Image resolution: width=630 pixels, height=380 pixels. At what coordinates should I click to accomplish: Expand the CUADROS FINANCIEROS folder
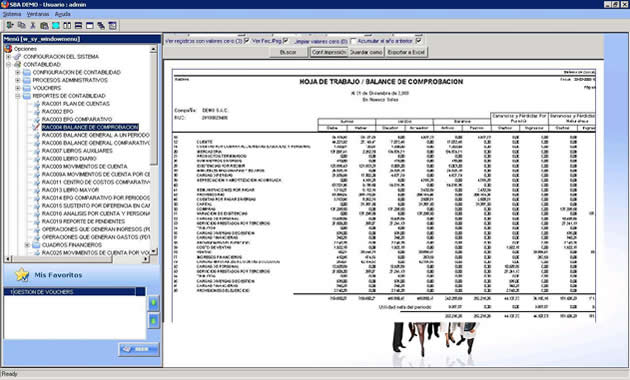27,245
